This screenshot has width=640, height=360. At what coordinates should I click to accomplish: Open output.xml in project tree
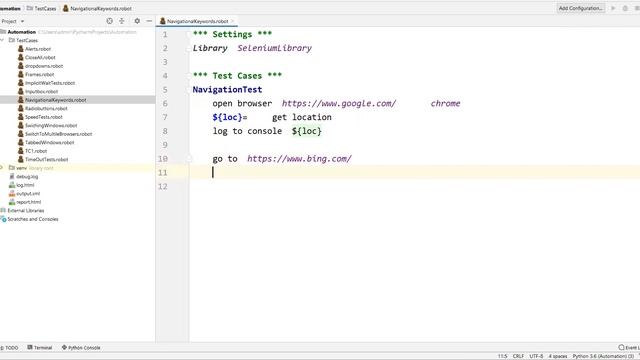click(28, 193)
